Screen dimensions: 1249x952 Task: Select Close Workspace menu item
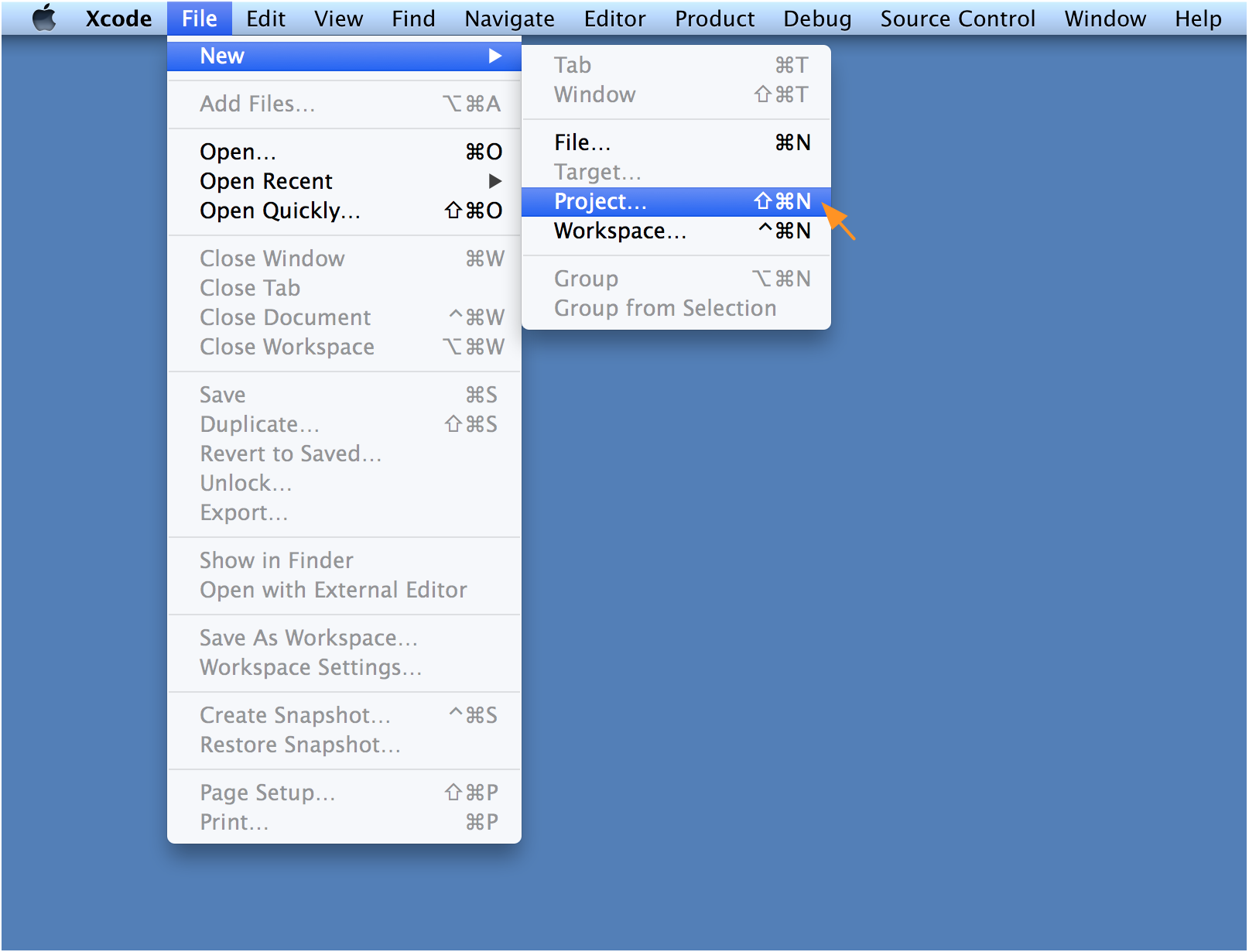[344, 347]
